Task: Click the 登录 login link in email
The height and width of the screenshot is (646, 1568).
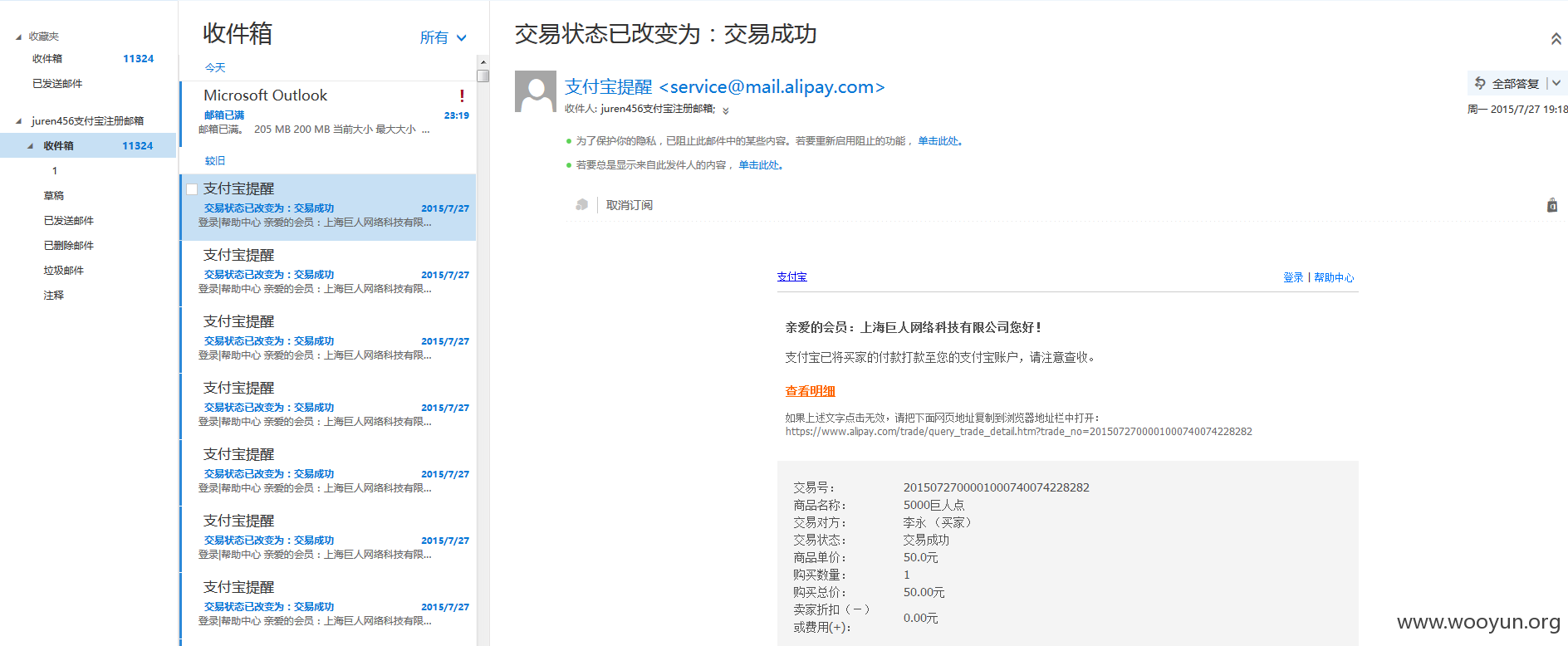Action: [x=1293, y=277]
